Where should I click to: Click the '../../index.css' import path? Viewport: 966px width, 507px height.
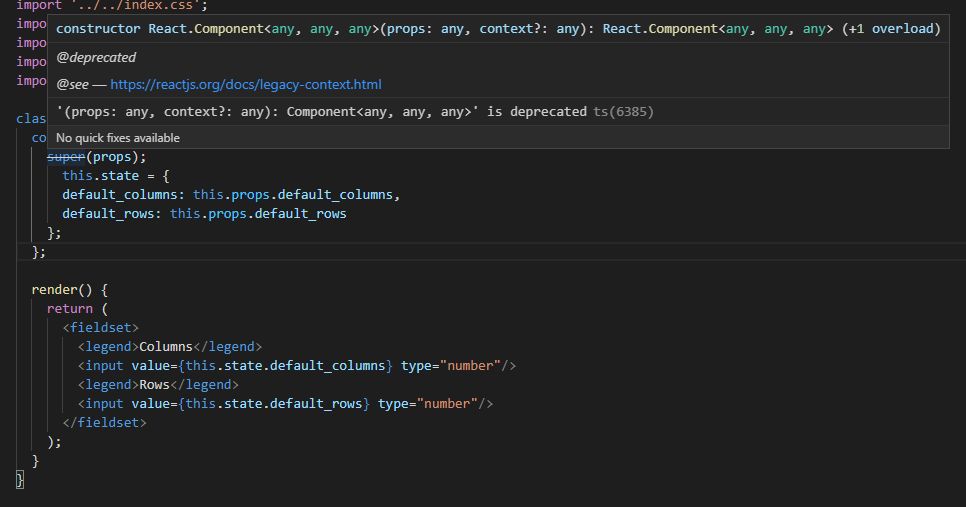pos(139,6)
